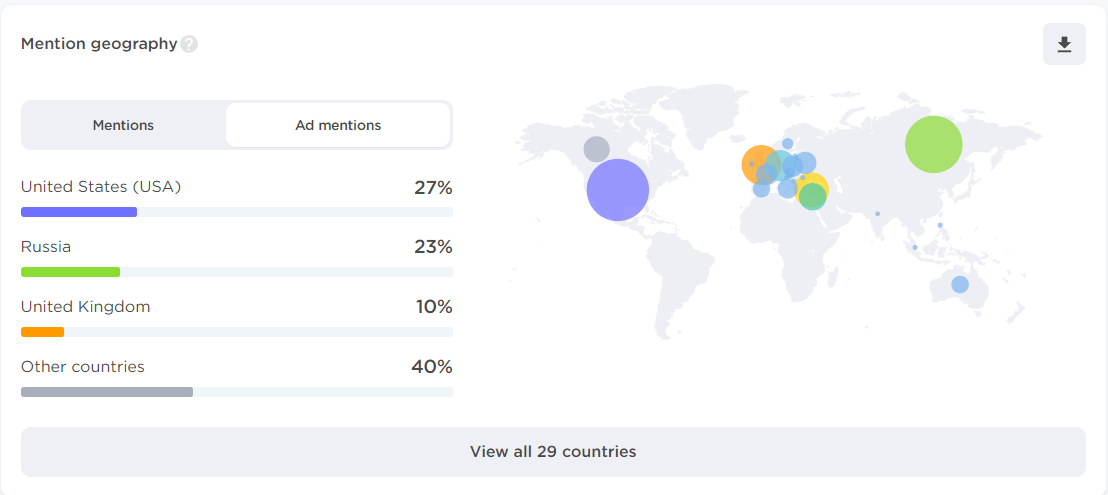The width and height of the screenshot is (1108, 495).
Task: Click the purple United States map bubble
Action: (618, 190)
